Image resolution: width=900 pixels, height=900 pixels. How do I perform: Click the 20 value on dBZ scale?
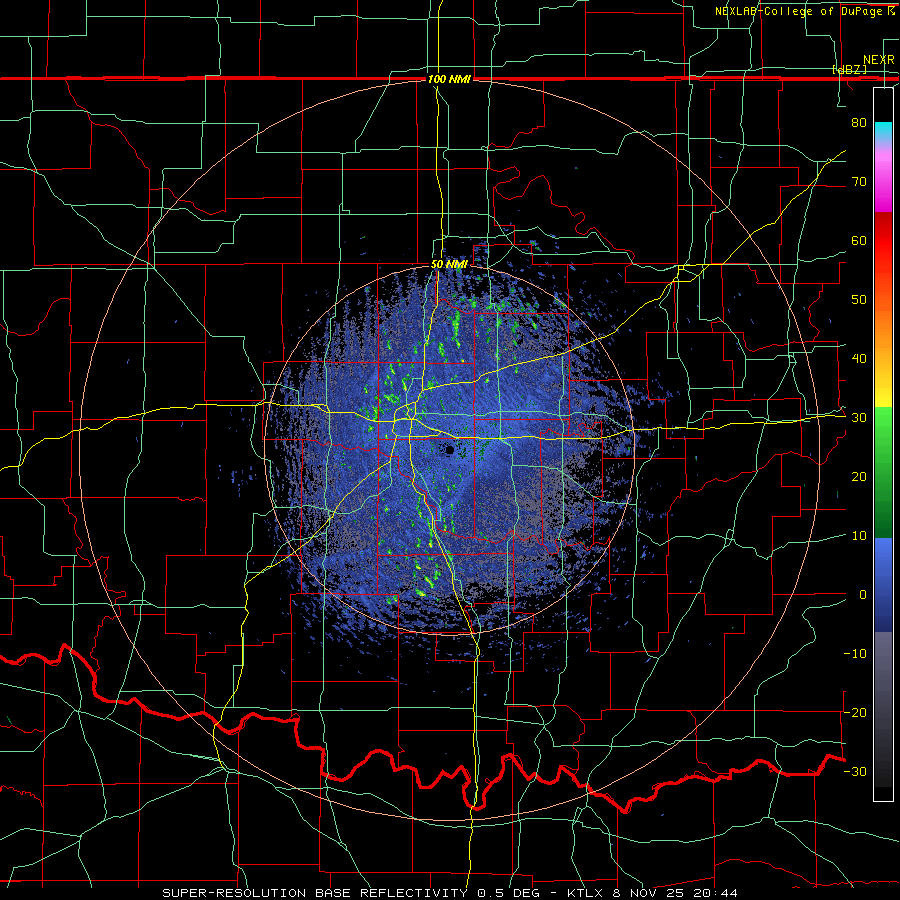[859, 476]
